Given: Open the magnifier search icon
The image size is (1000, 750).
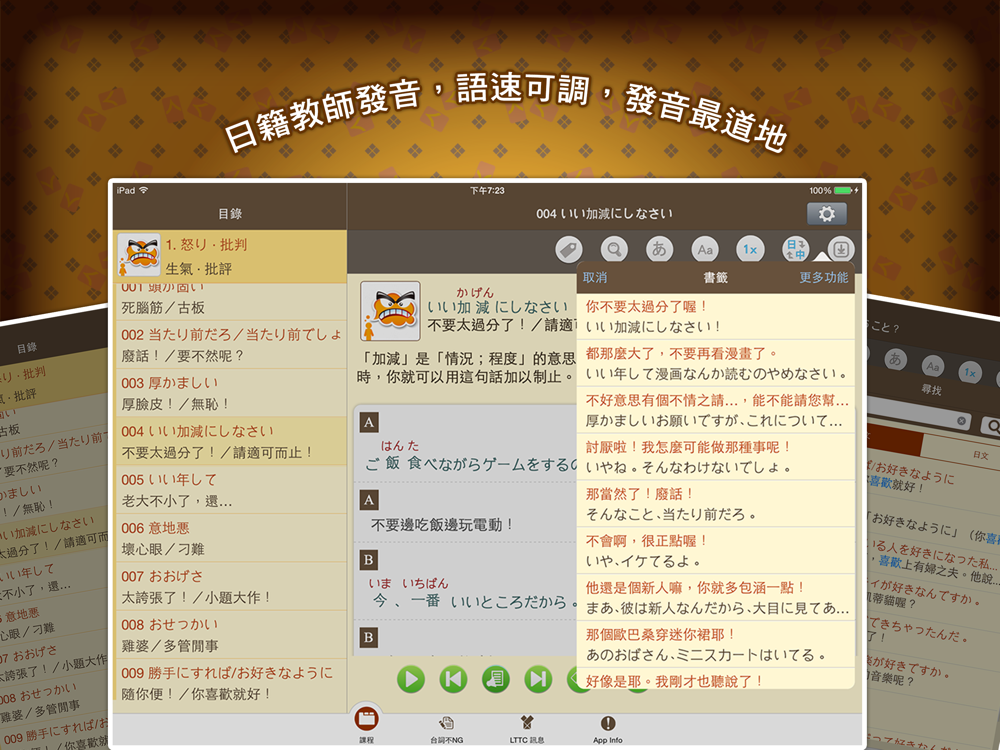Looking at the screenshot, I should 614,249.
